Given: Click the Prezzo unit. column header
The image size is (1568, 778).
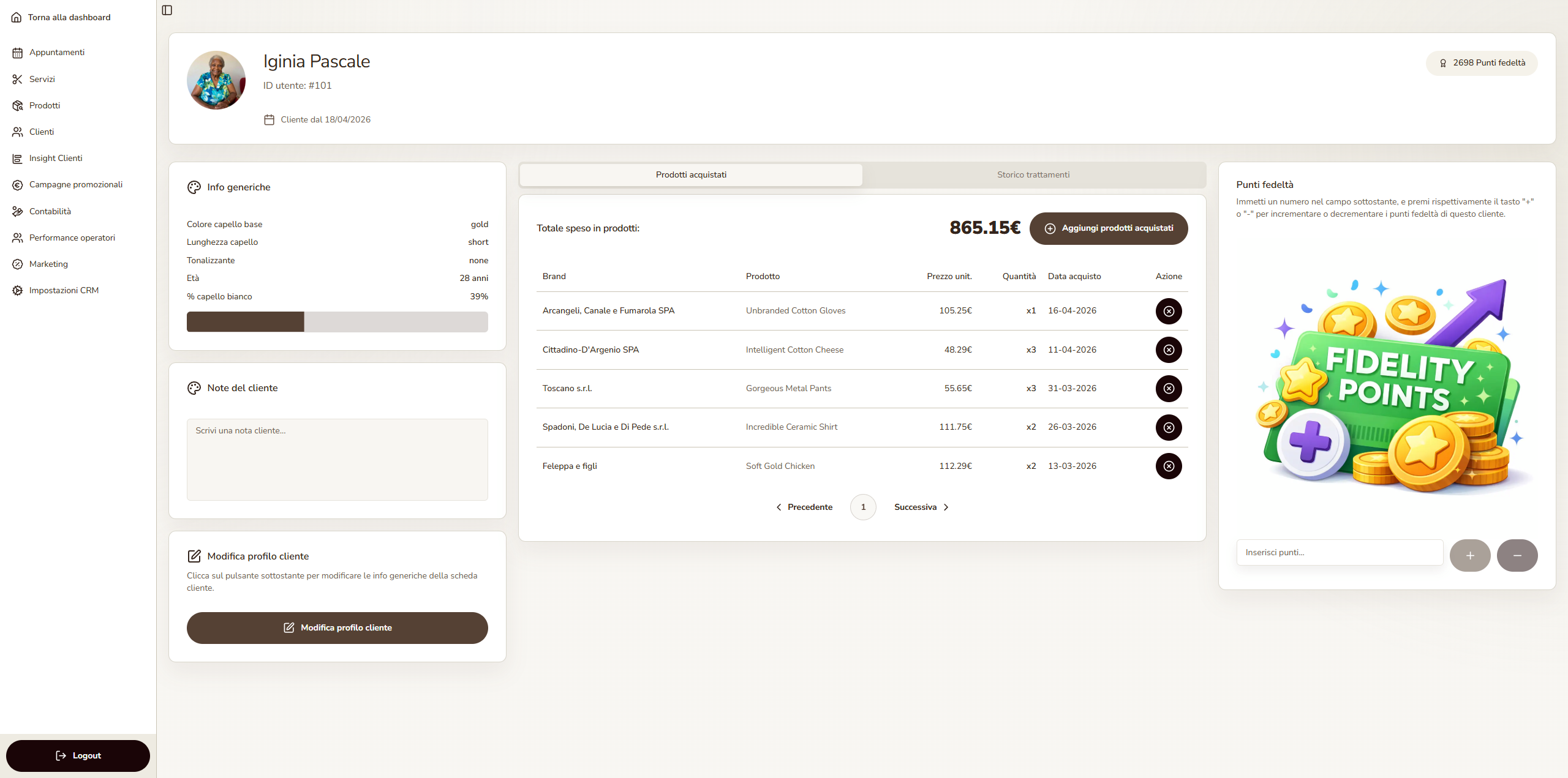Looking at the screenshot, I should tap(949, 277).
